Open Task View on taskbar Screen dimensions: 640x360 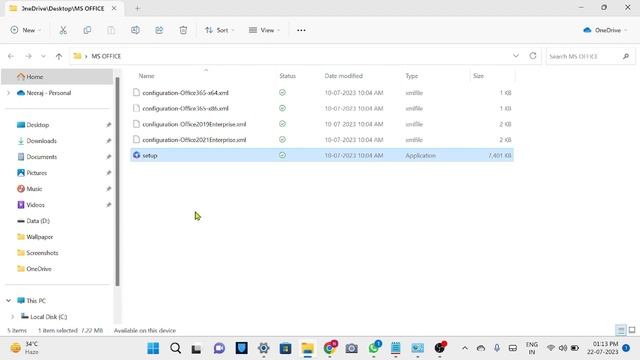[x=197, y=349]
